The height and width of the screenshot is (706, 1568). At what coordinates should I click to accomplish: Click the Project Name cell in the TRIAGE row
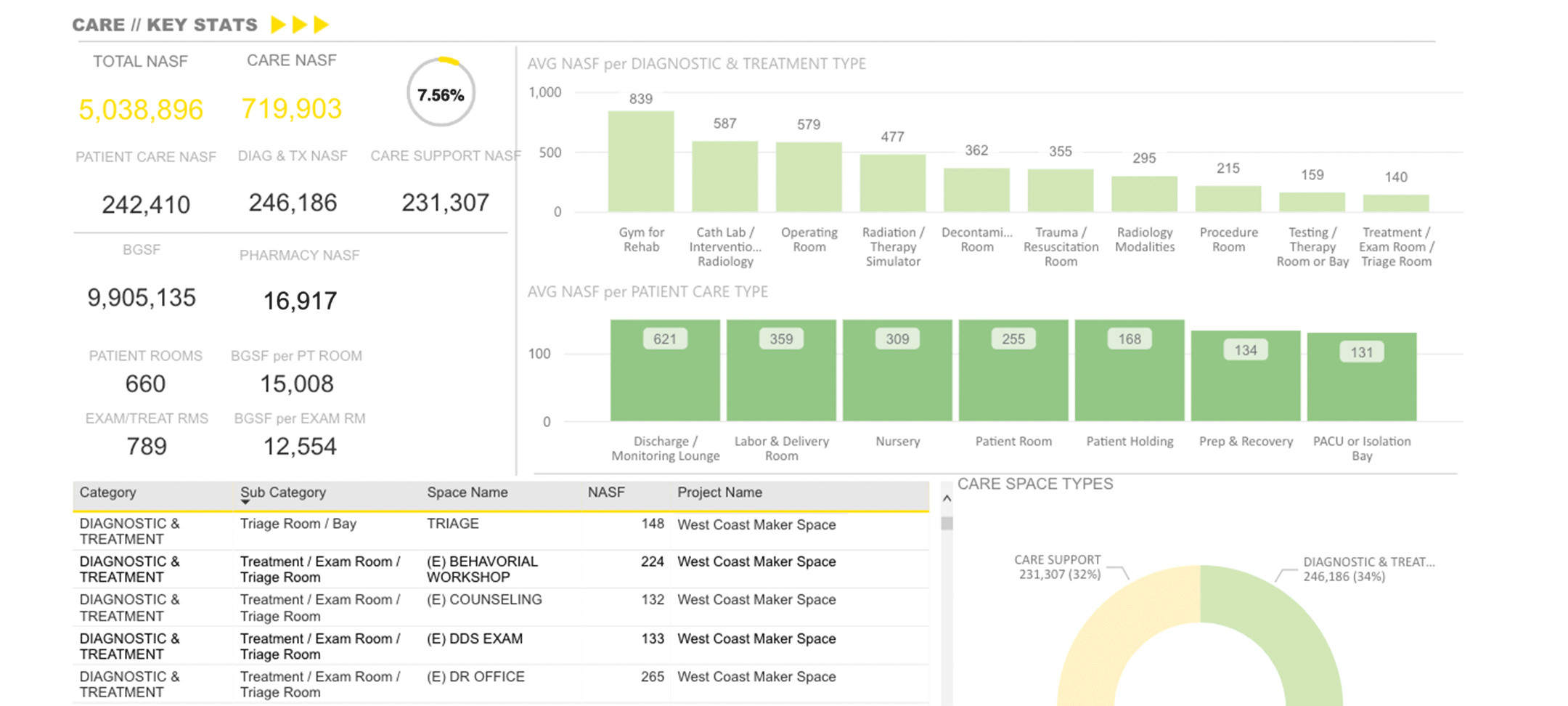tap(756, 524)
